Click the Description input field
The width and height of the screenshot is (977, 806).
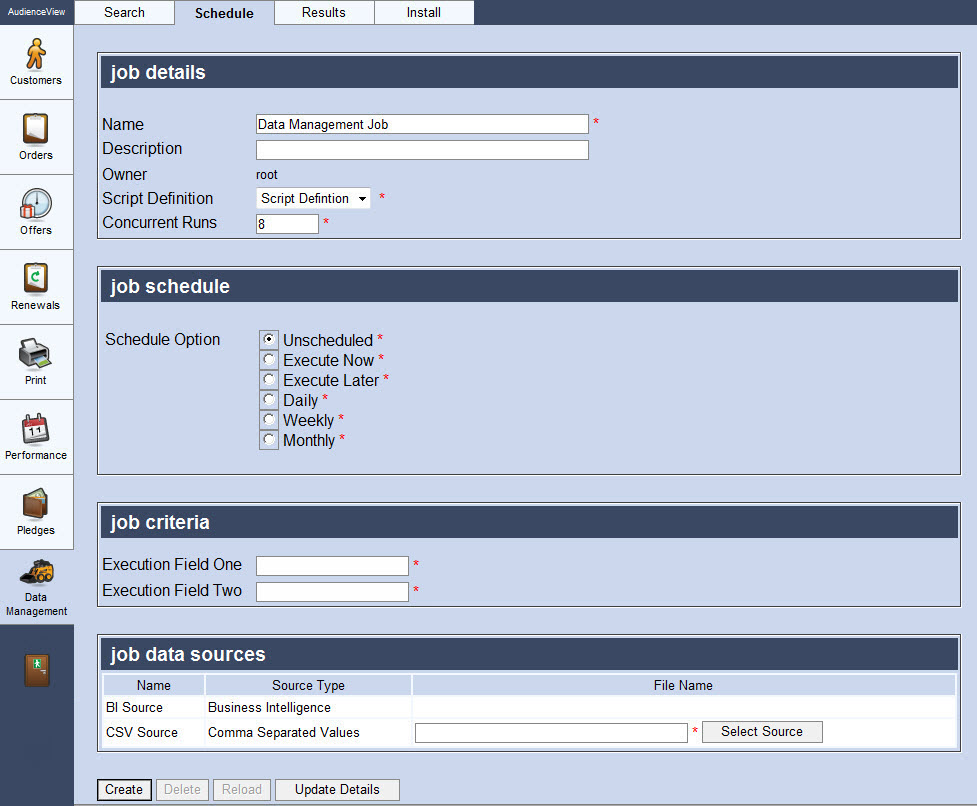tap(422, 149)
